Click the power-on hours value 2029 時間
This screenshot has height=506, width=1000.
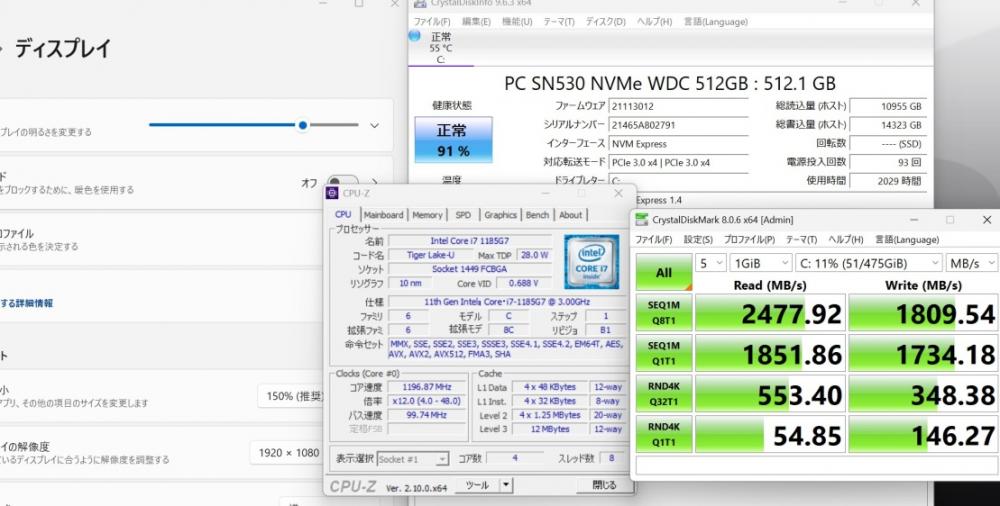[888, 181]
